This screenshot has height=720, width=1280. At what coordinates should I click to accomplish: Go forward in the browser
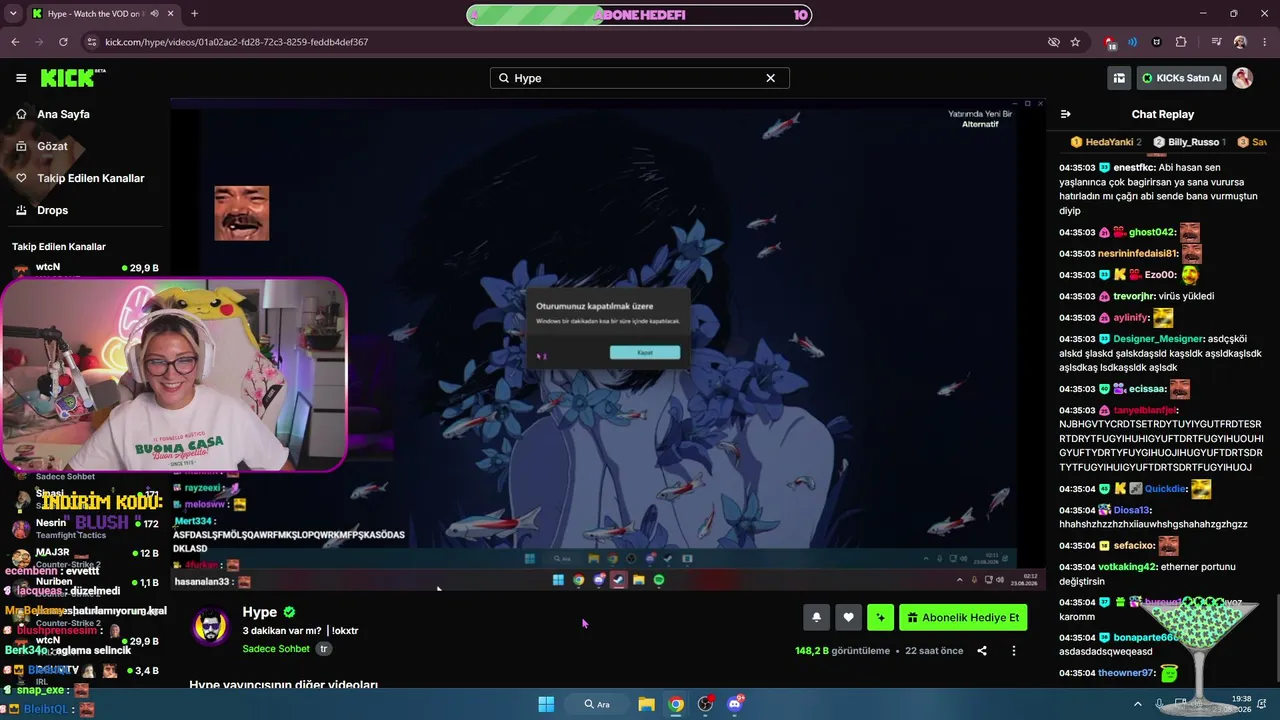point(39,42)
